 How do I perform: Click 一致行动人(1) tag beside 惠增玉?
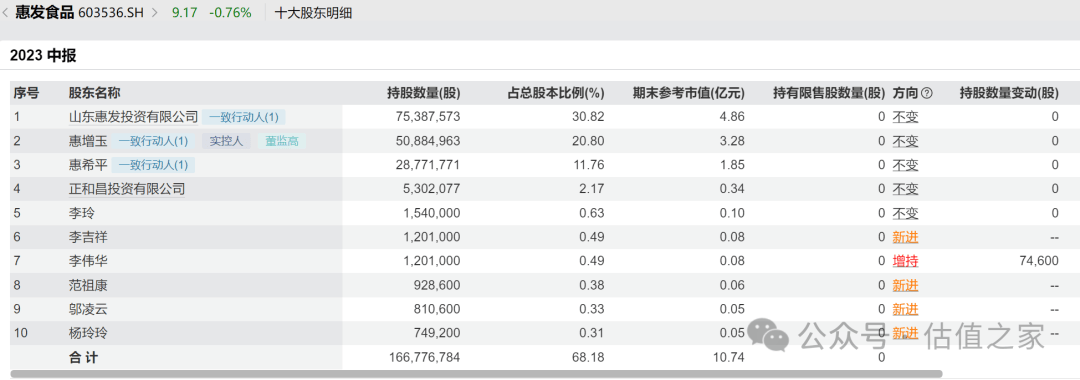[154, 141]
